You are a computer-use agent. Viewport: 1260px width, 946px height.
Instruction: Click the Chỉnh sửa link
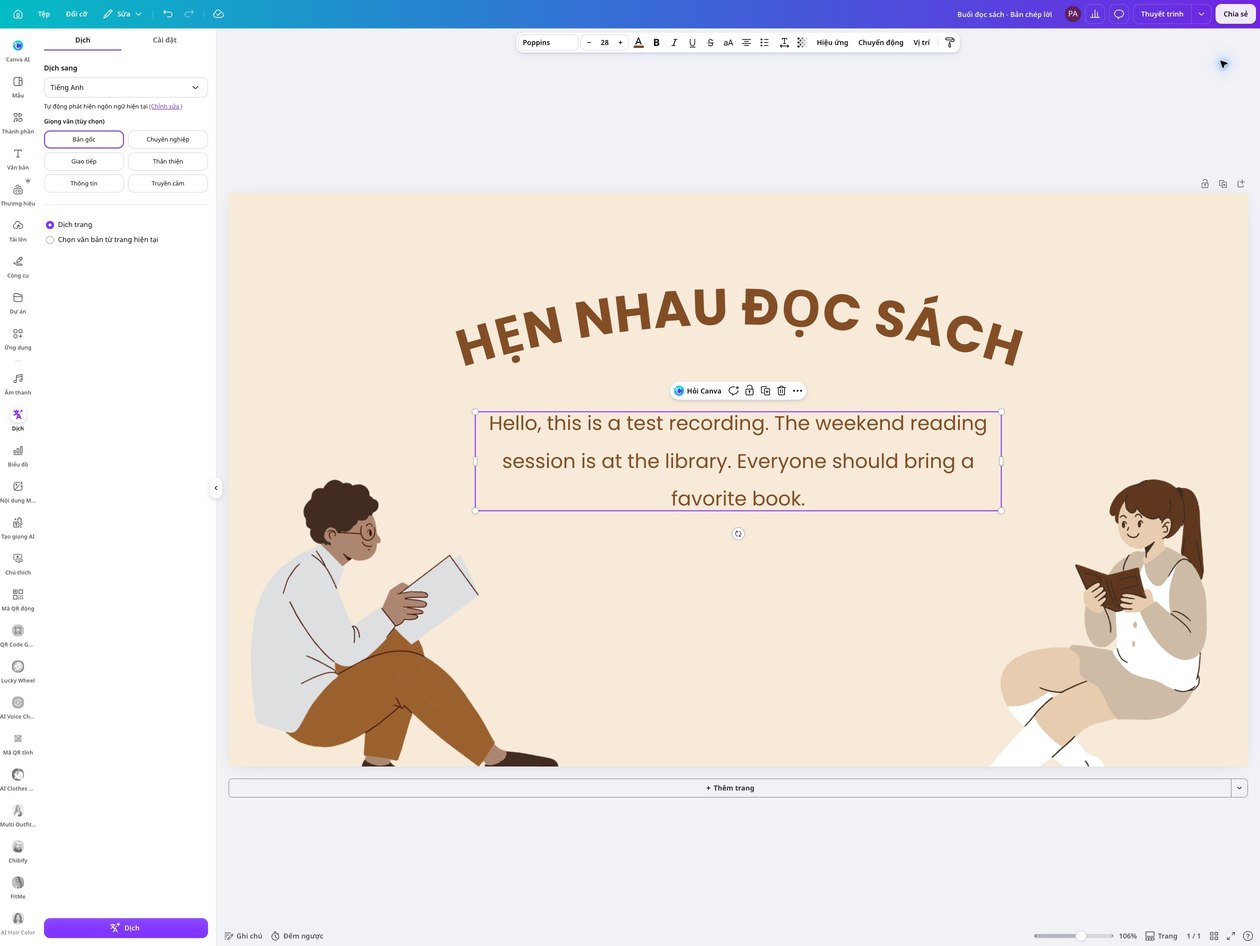click(166, 106)
